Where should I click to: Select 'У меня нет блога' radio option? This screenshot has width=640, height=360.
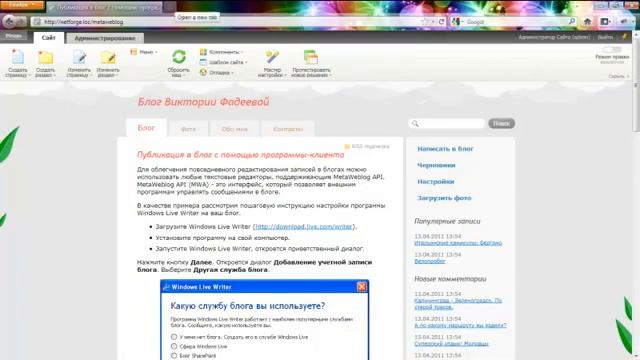tap(174, 337)
